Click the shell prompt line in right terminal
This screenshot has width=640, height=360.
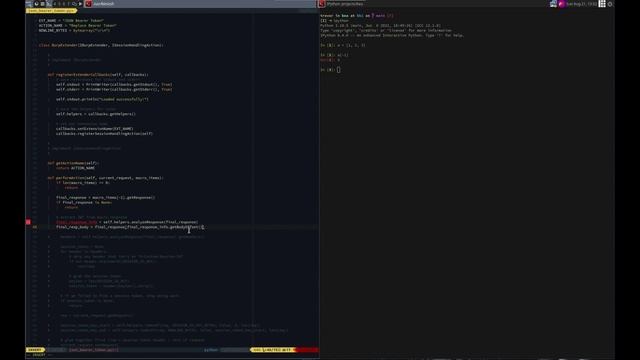(357, 16)
